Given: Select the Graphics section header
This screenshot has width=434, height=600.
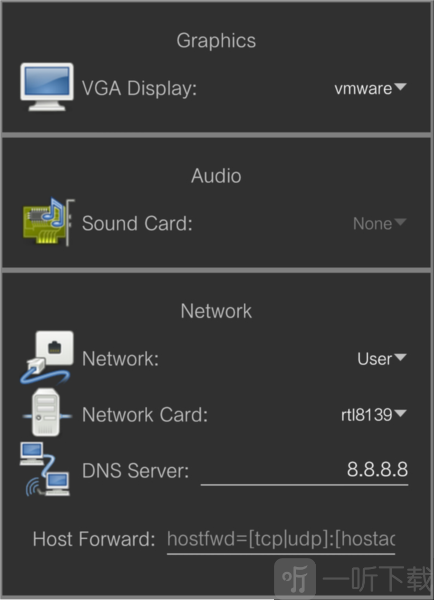Looking at the screenshot, I should 216,41.
